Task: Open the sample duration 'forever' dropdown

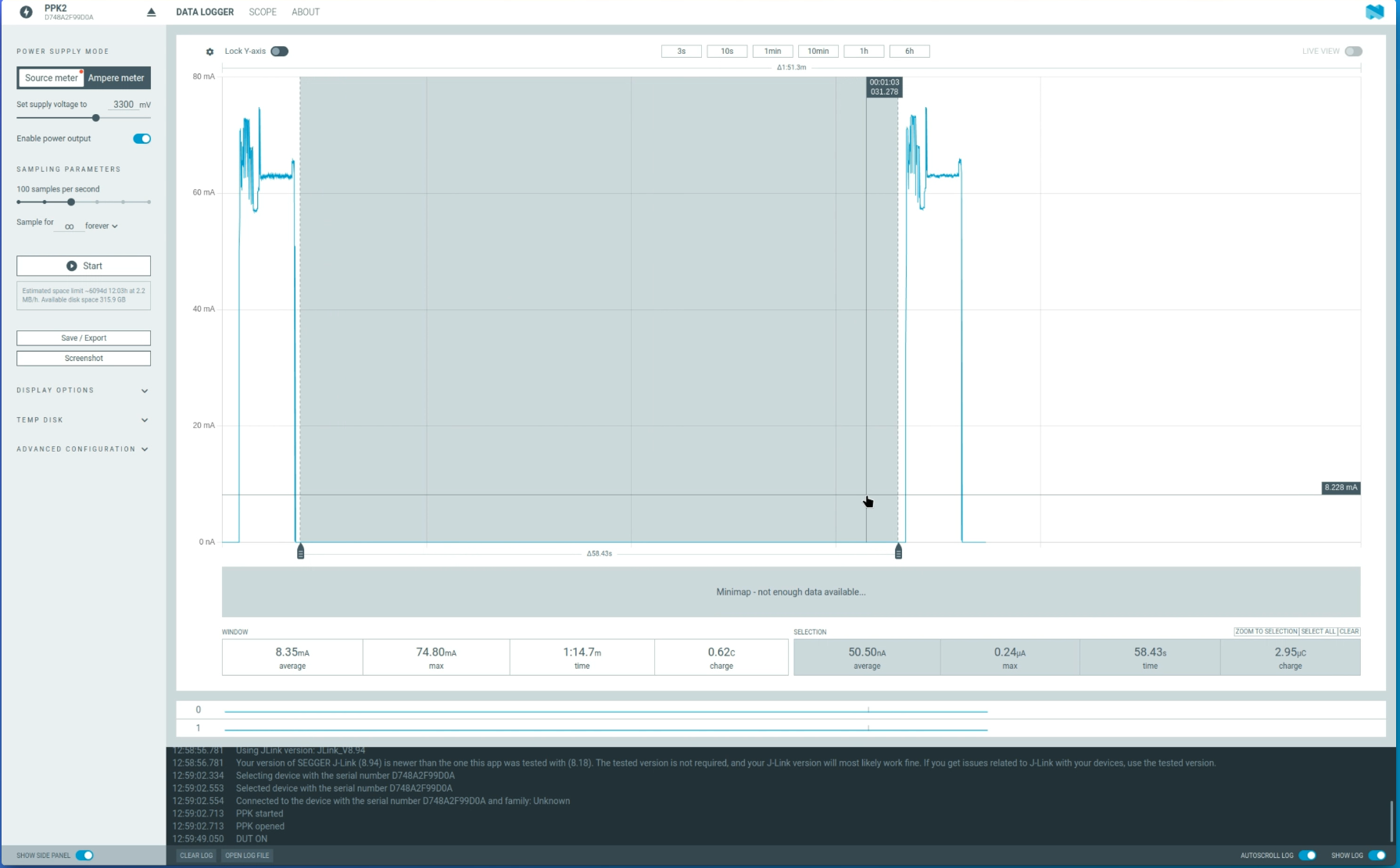Action: click(x=102, y=227)
